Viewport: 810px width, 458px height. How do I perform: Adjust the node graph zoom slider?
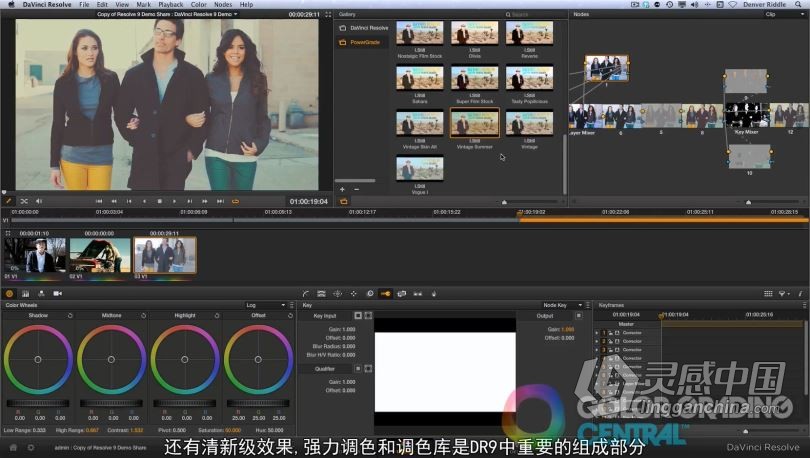pyautogui.click(x=749, y=202)
